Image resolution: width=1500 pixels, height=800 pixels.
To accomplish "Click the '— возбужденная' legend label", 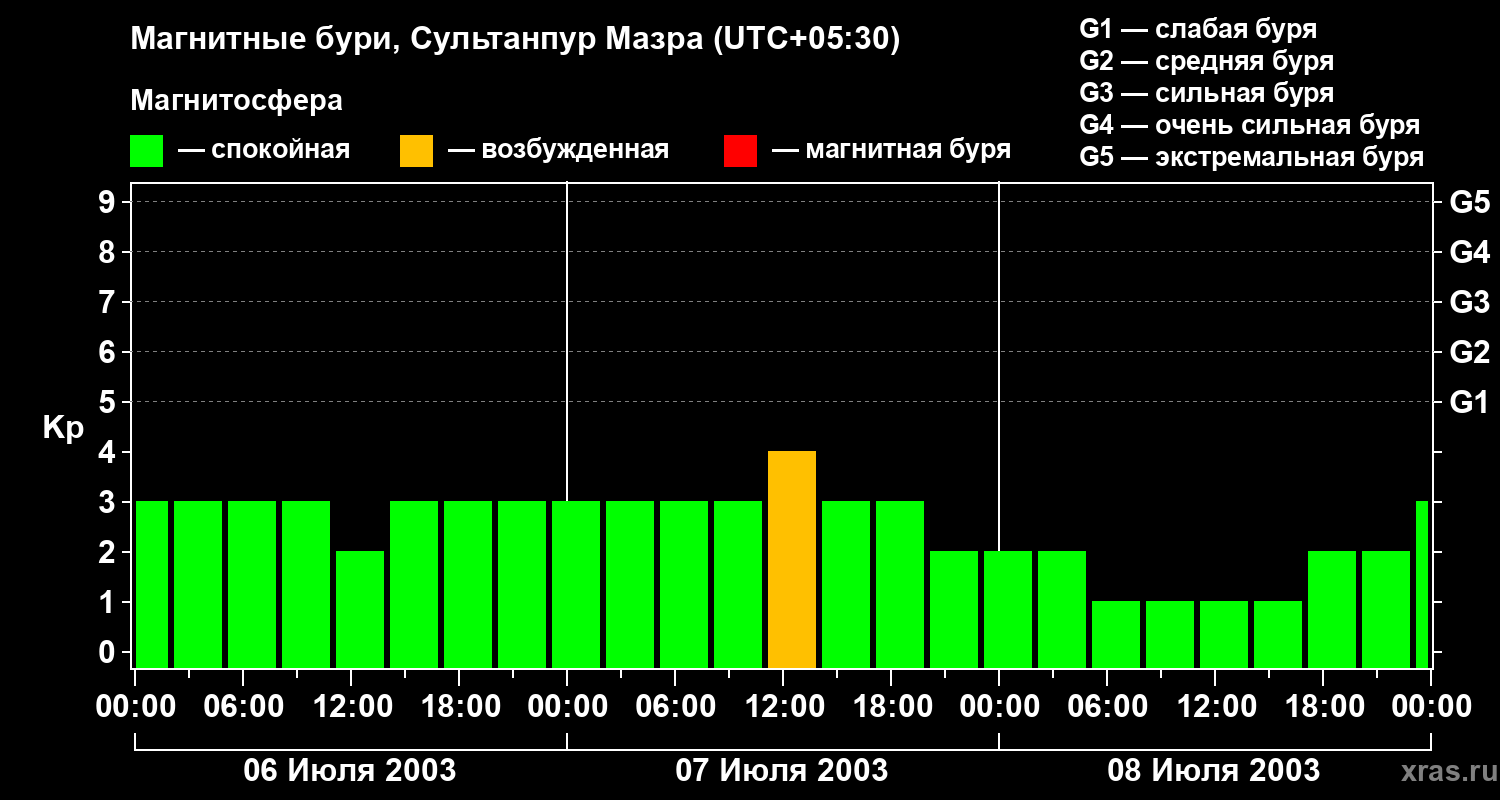I will pos(559,151).
